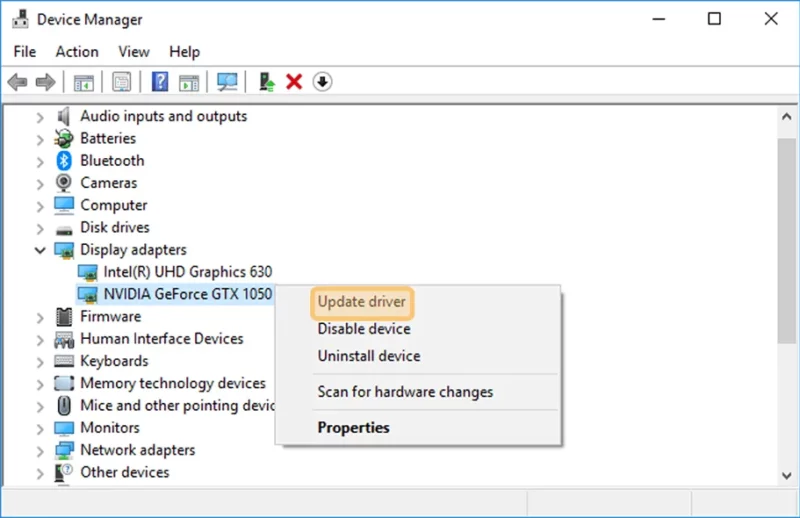Click the Mice and other pointing devices icon
Viewport: 800px width, 518px height.
[x=64, y=406]
